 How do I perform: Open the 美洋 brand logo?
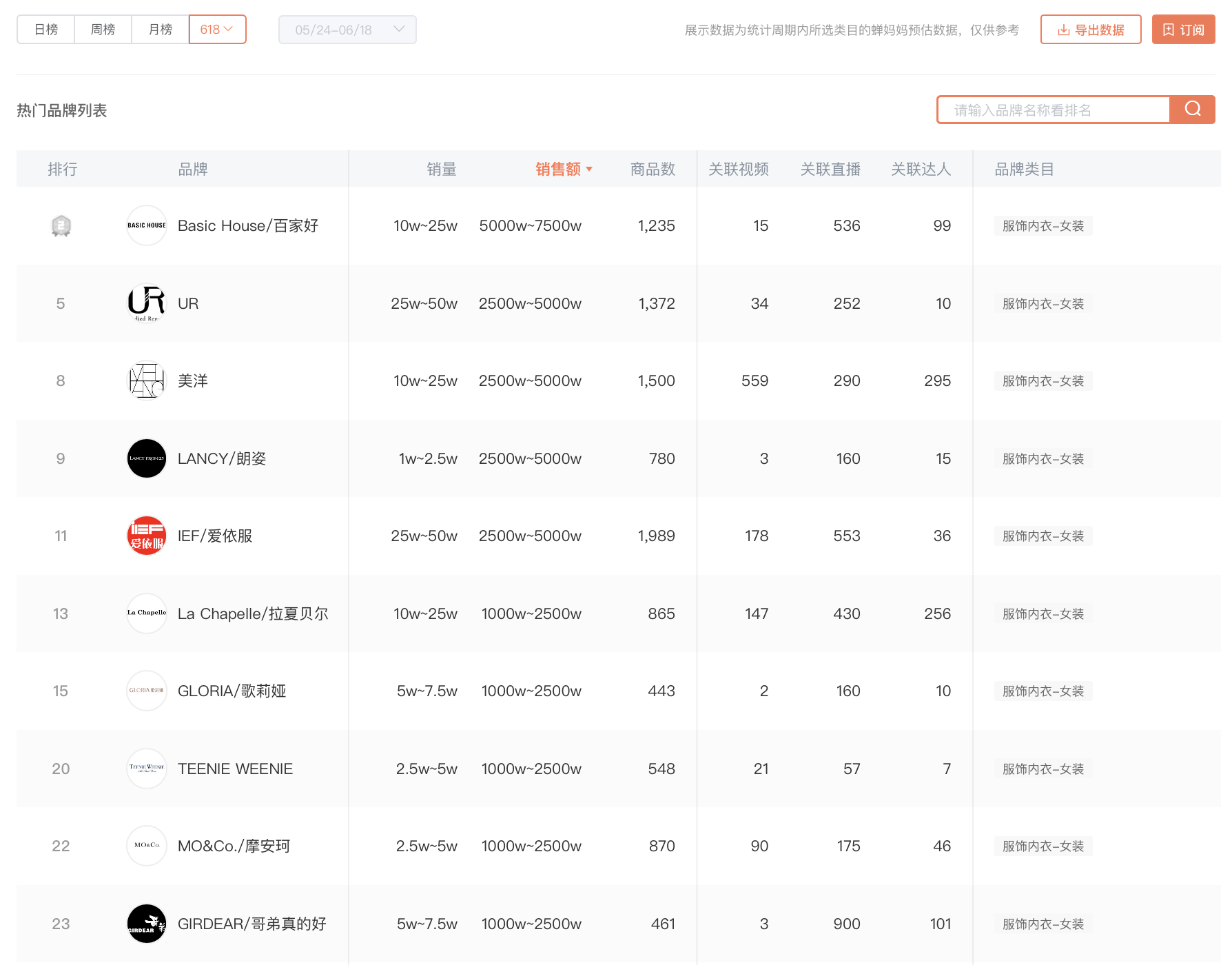(x=147, y=380)
